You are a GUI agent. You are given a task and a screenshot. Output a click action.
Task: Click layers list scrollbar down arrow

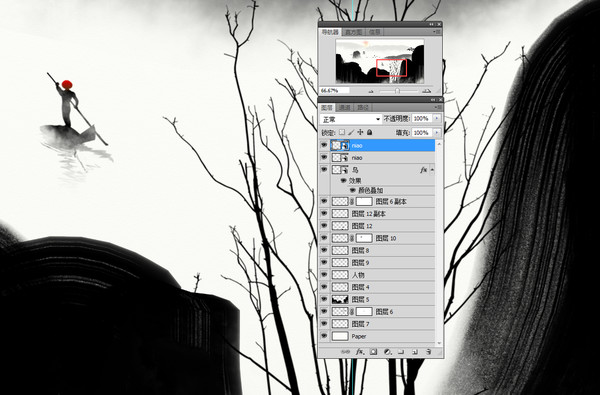pyautogui.click(x=439, y=343)
